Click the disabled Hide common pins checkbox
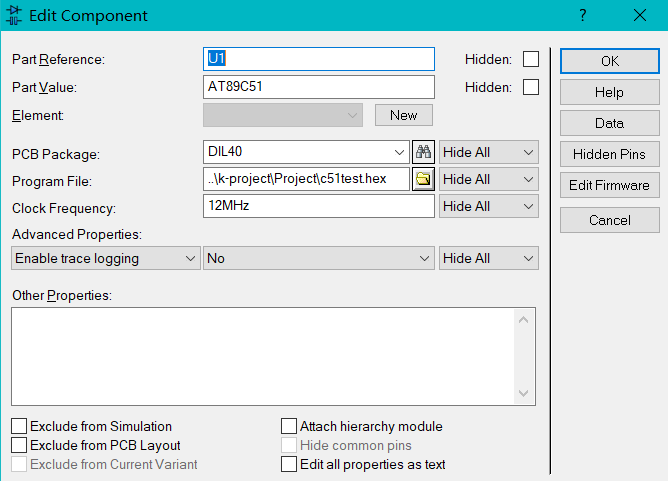668x481 pixels. [x=289, y=445]
